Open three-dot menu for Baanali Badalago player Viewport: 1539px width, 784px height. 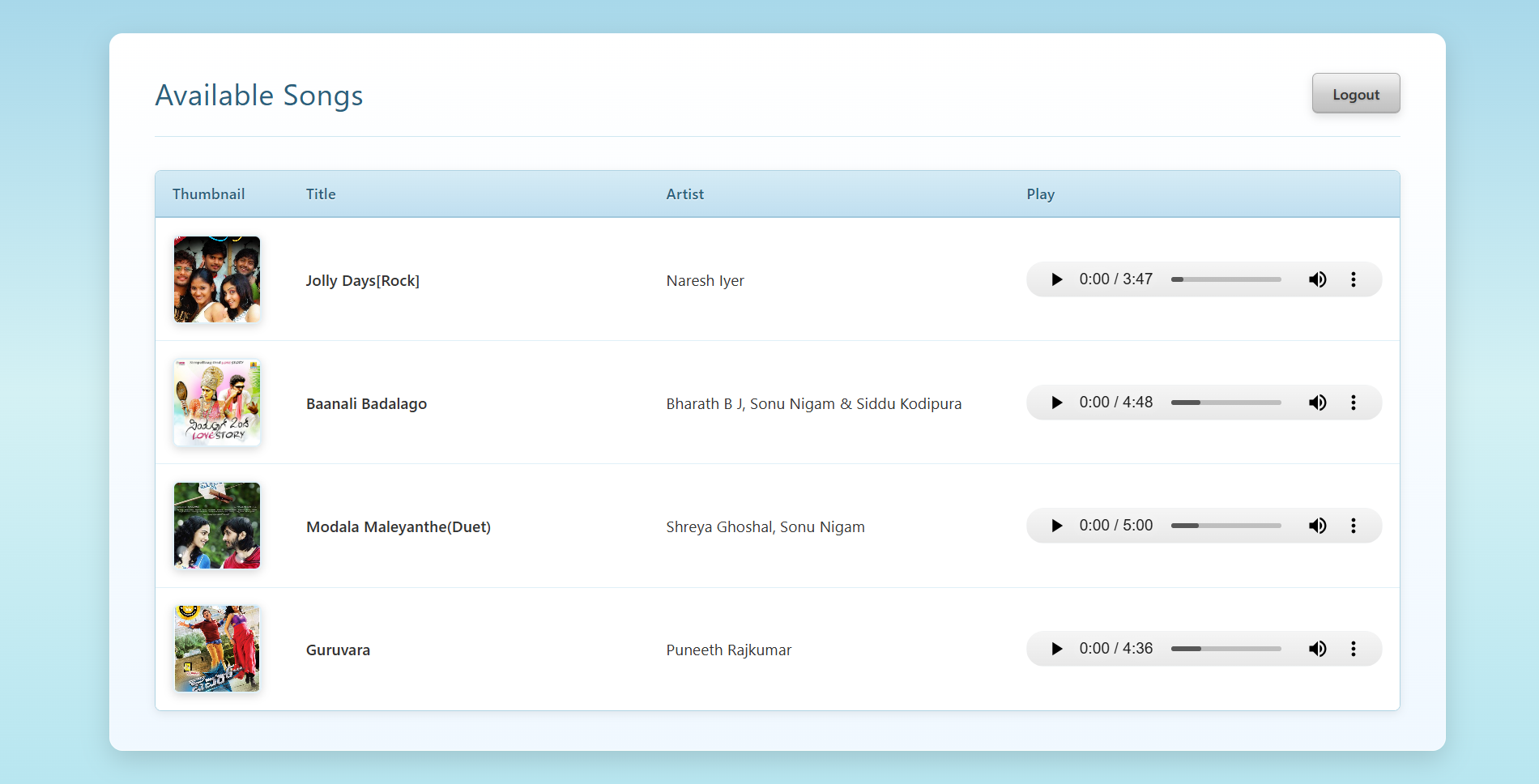tap(1353, 403)
